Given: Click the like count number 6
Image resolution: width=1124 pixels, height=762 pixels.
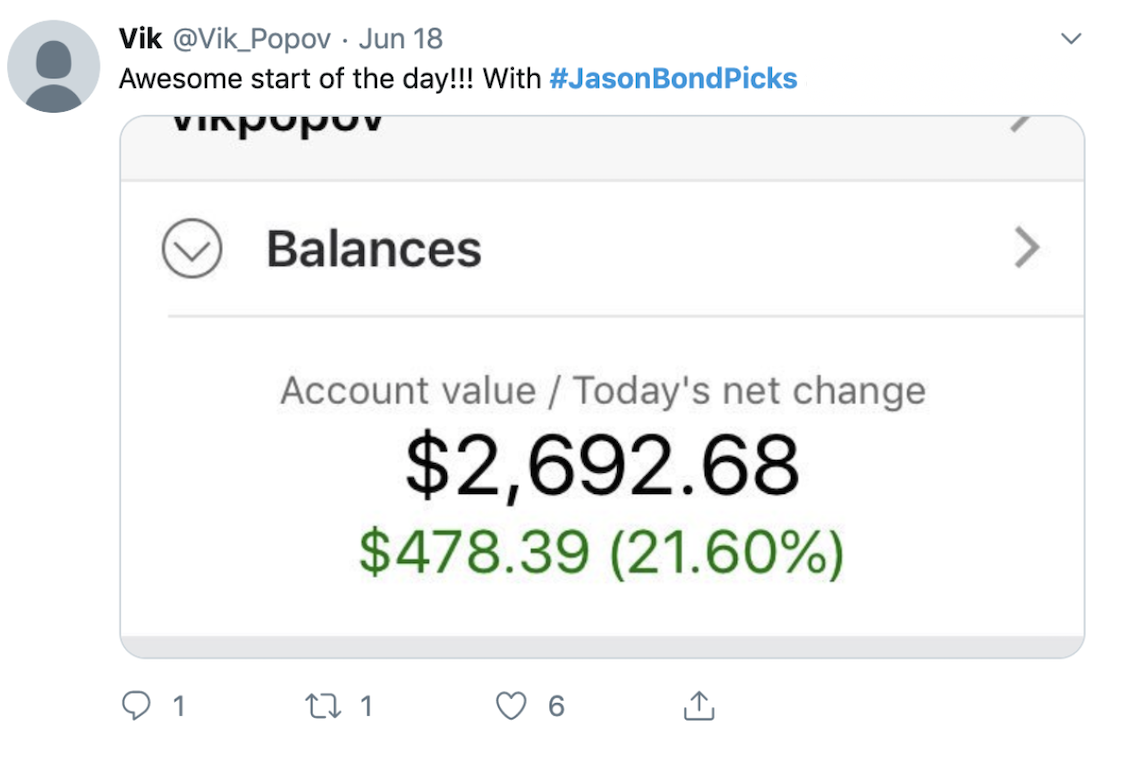Looking at the screenshot, I should [x=556, y=707].
